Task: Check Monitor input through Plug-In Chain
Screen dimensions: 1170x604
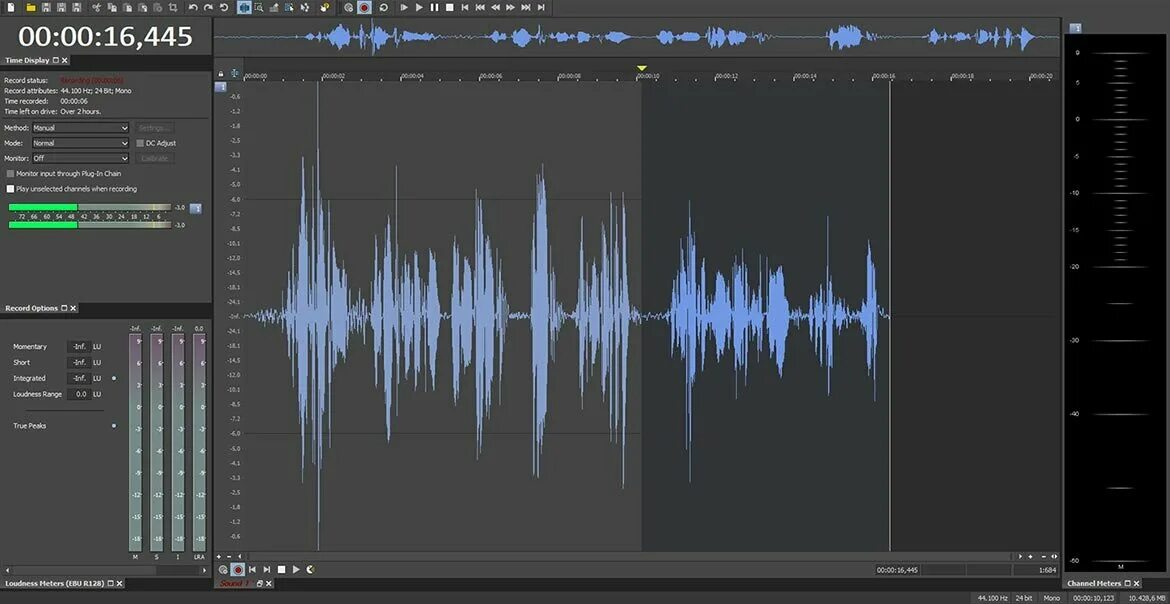Action: 10,173
